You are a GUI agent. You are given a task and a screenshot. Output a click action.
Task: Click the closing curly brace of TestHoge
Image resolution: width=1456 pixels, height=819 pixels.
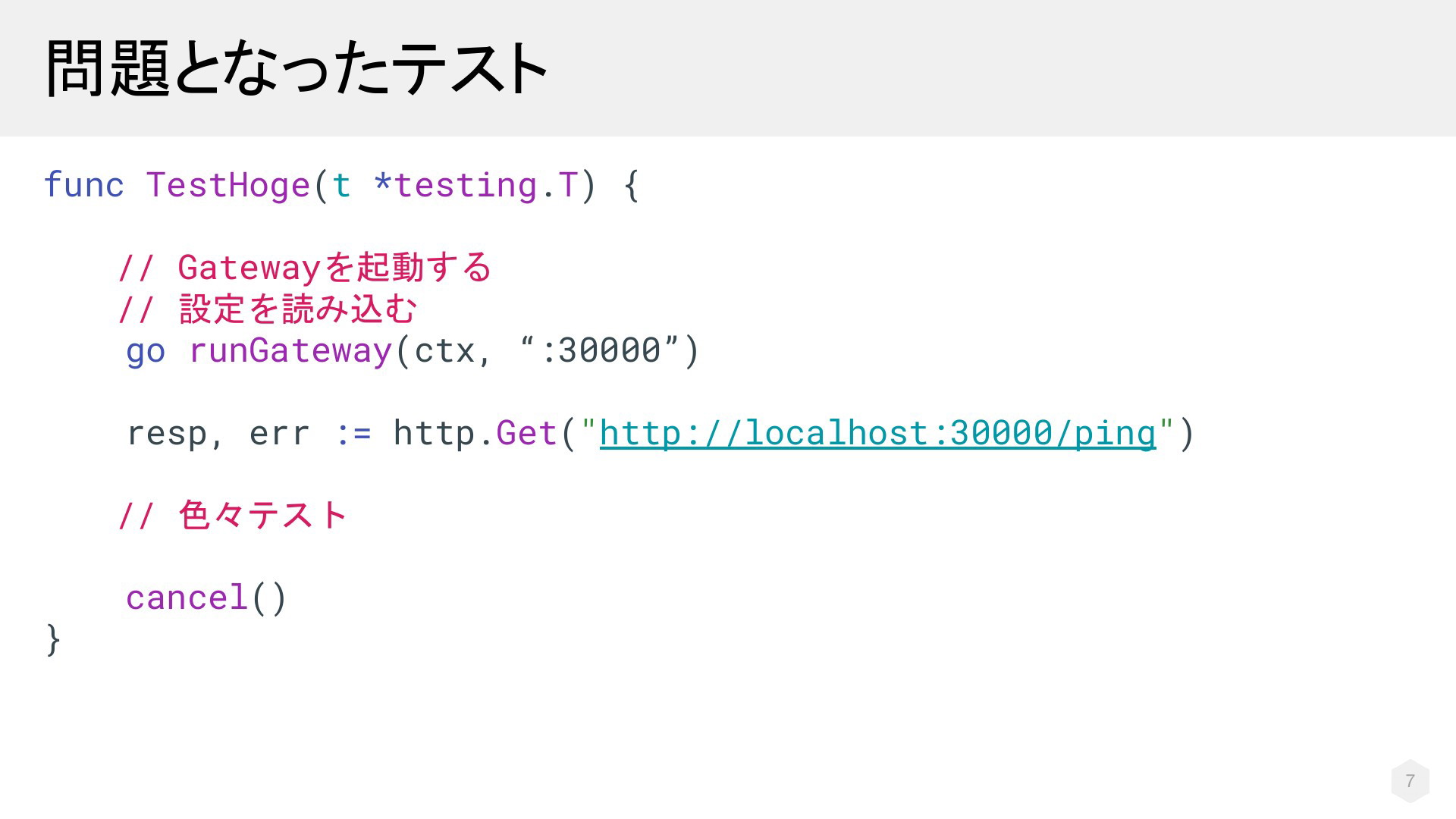(x=53, y=639)
